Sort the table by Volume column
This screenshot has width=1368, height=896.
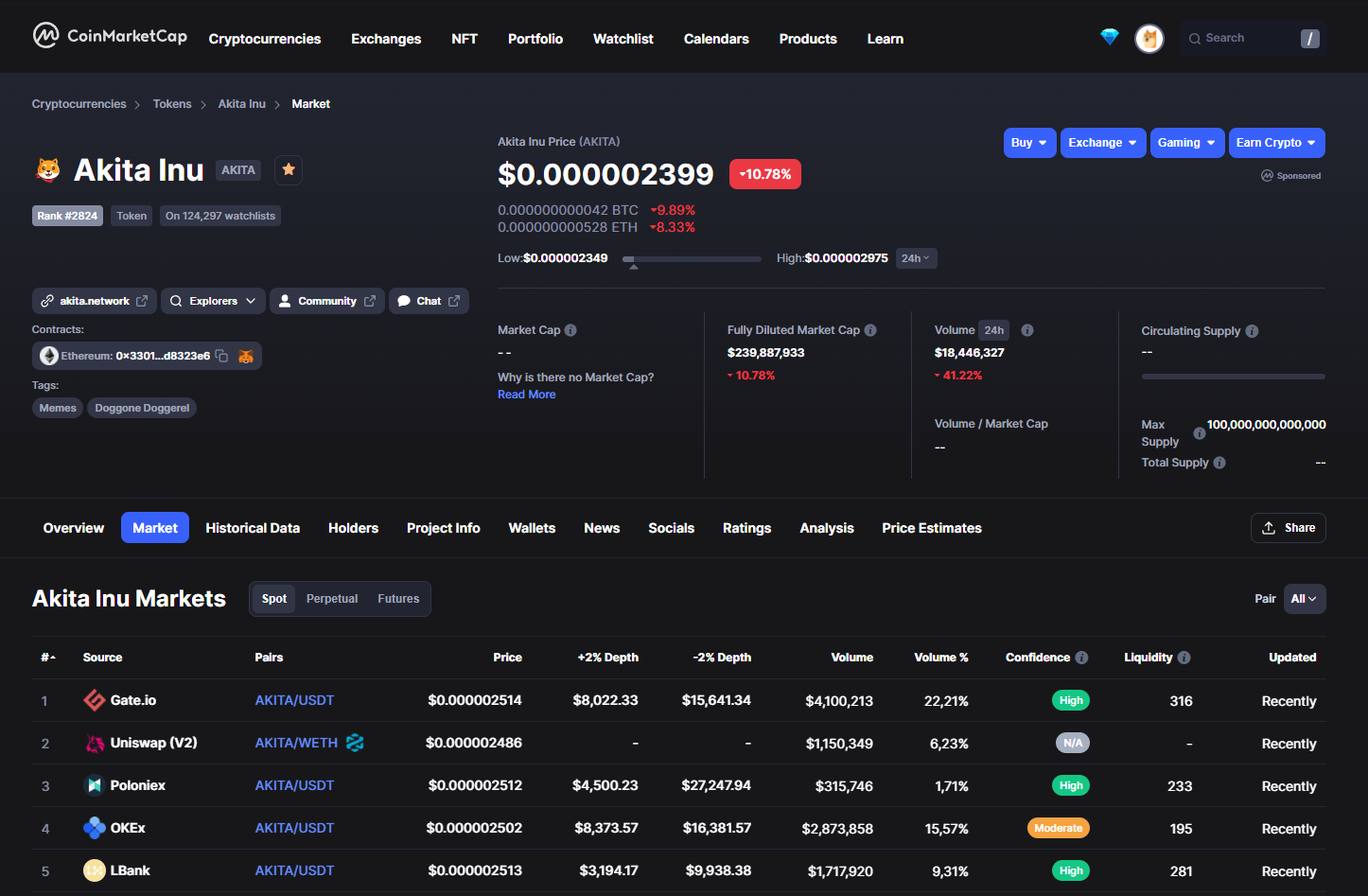[x=852, y=658]
